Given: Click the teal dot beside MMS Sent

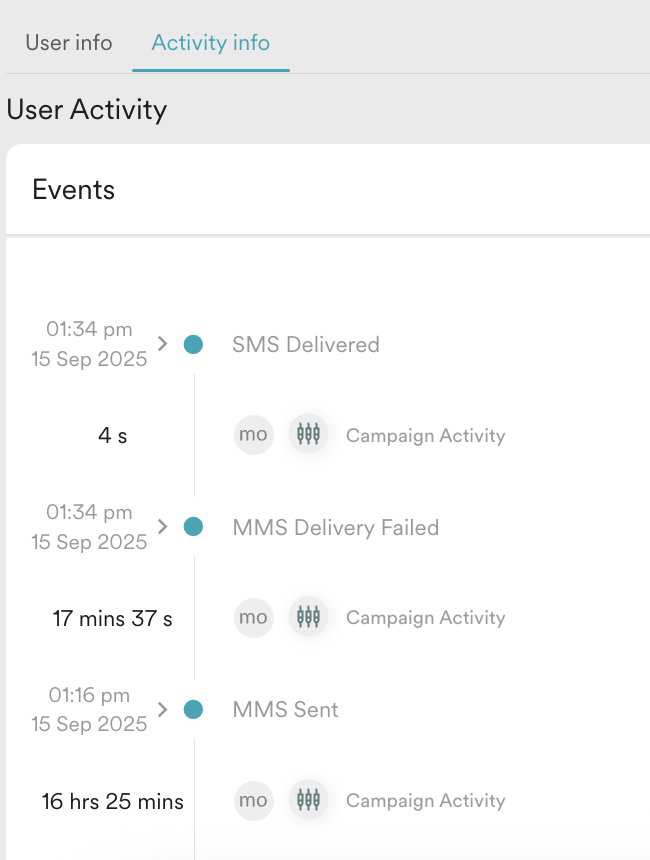Looking at the screenshot, I should [x=191, y=709].
